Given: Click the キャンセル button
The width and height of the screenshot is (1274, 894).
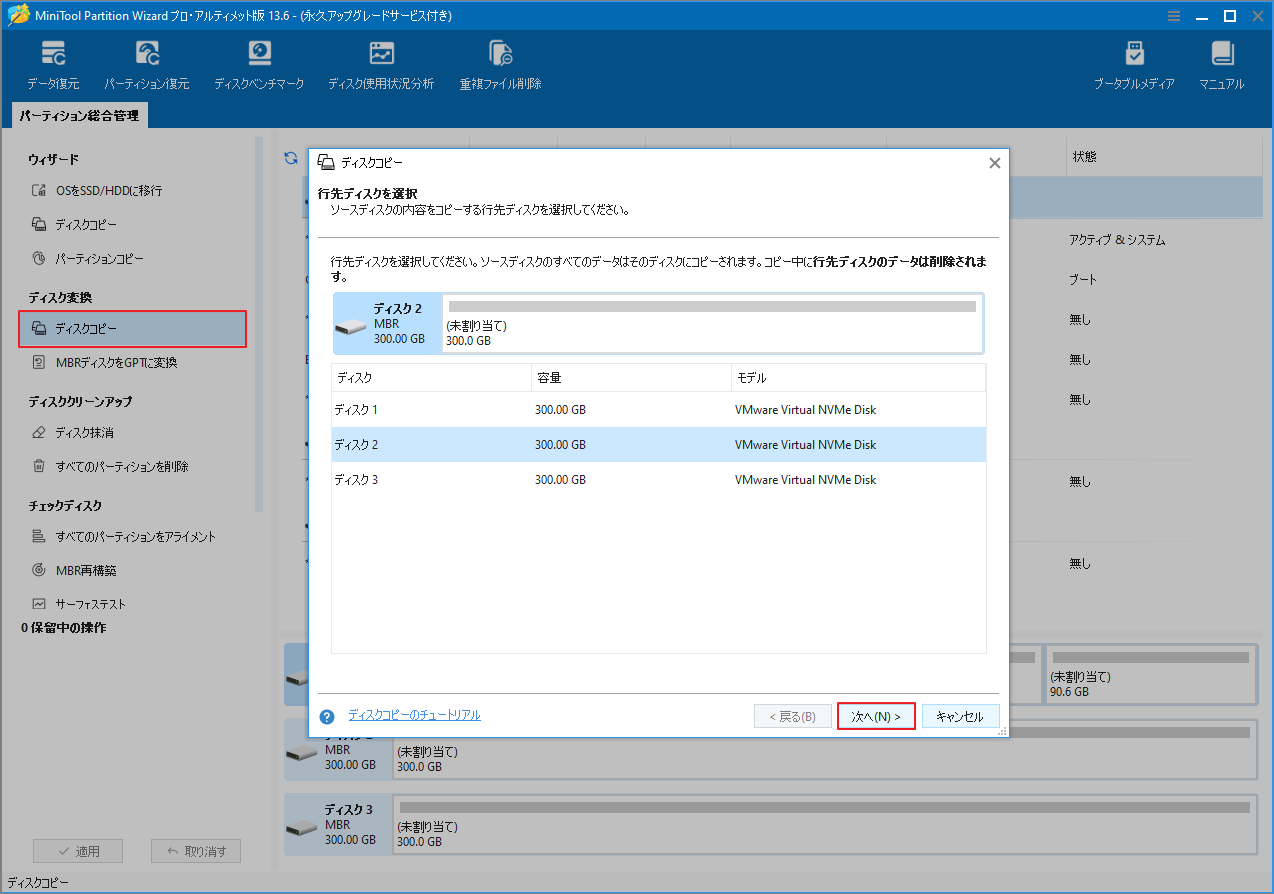Looking at the screenshot, I should [960, 715].
